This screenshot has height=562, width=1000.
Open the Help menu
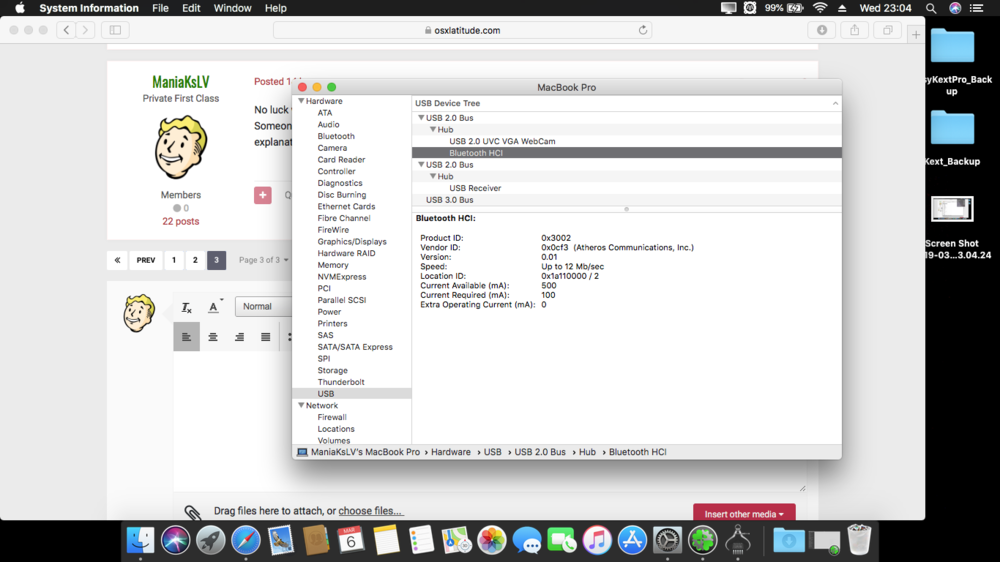[276, 8]
